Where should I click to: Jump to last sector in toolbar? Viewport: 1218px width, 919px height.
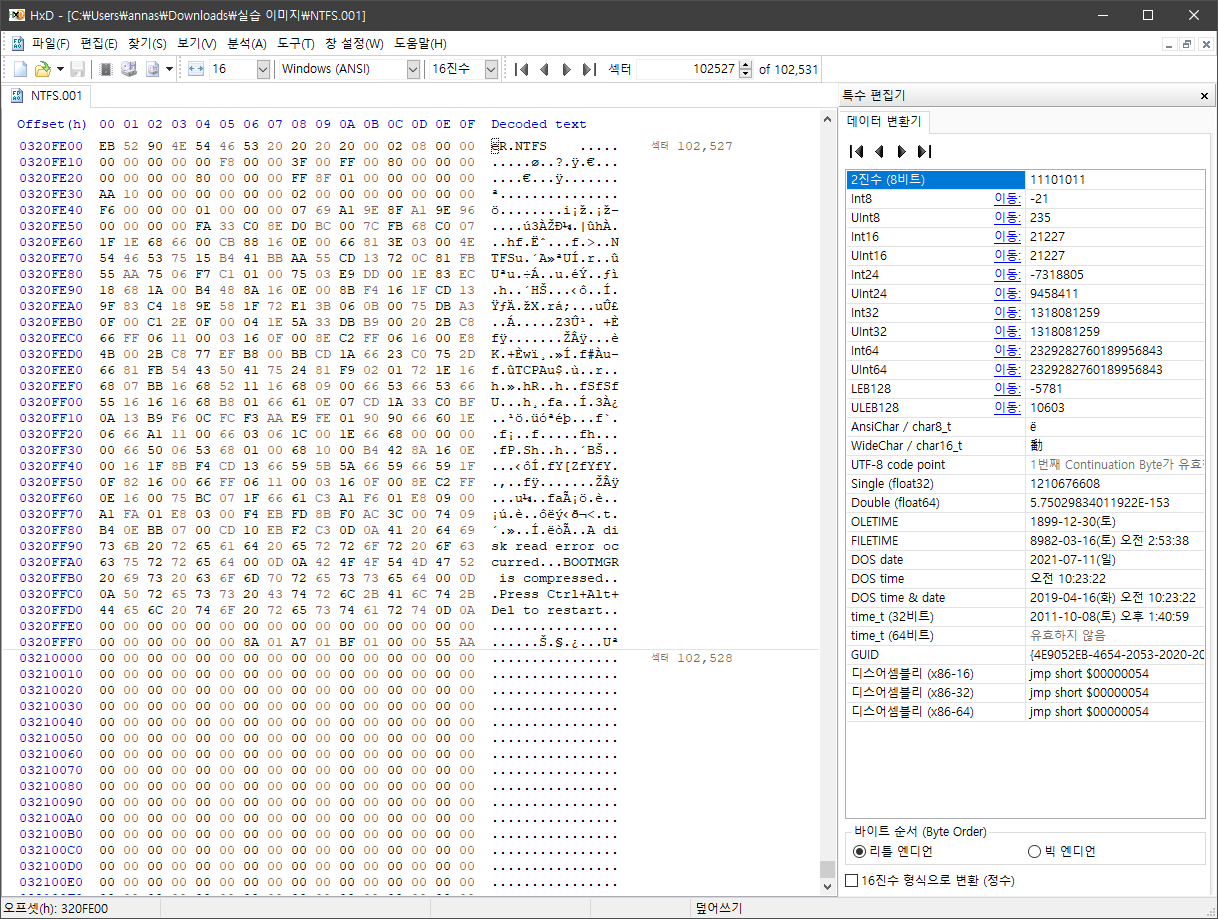(589, 69)
